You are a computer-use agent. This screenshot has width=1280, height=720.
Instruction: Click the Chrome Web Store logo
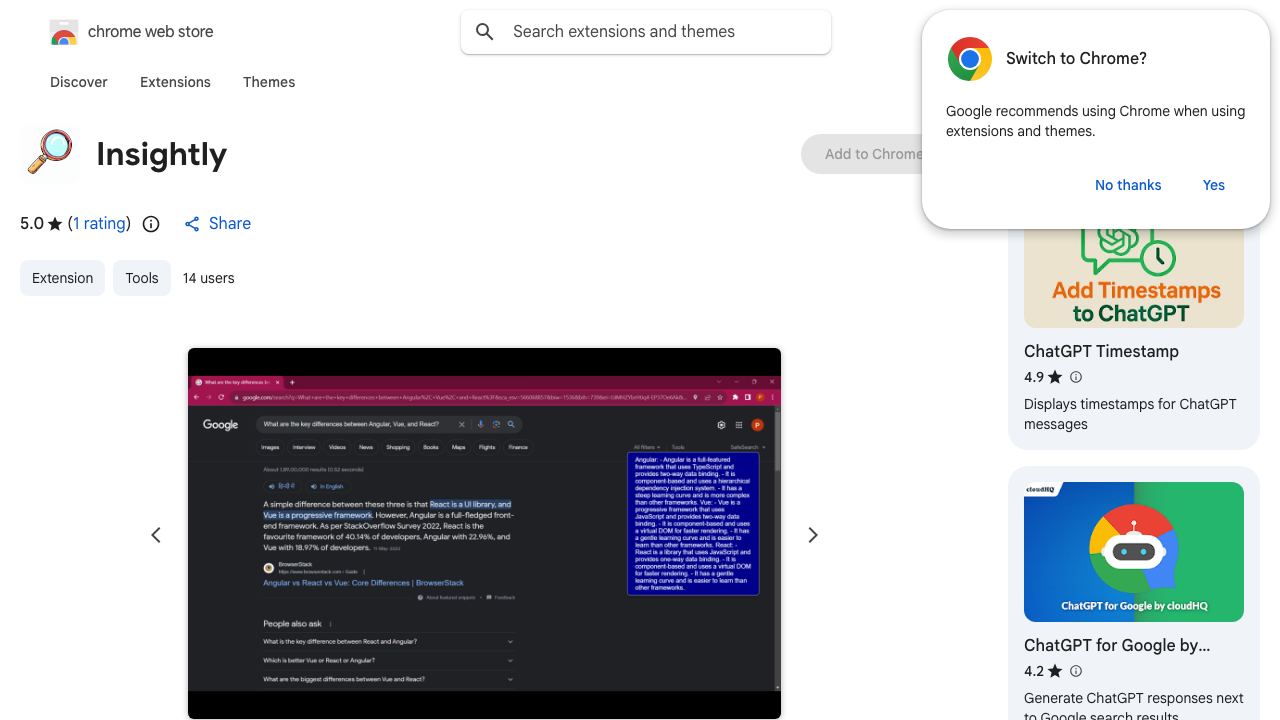point(64,33)
